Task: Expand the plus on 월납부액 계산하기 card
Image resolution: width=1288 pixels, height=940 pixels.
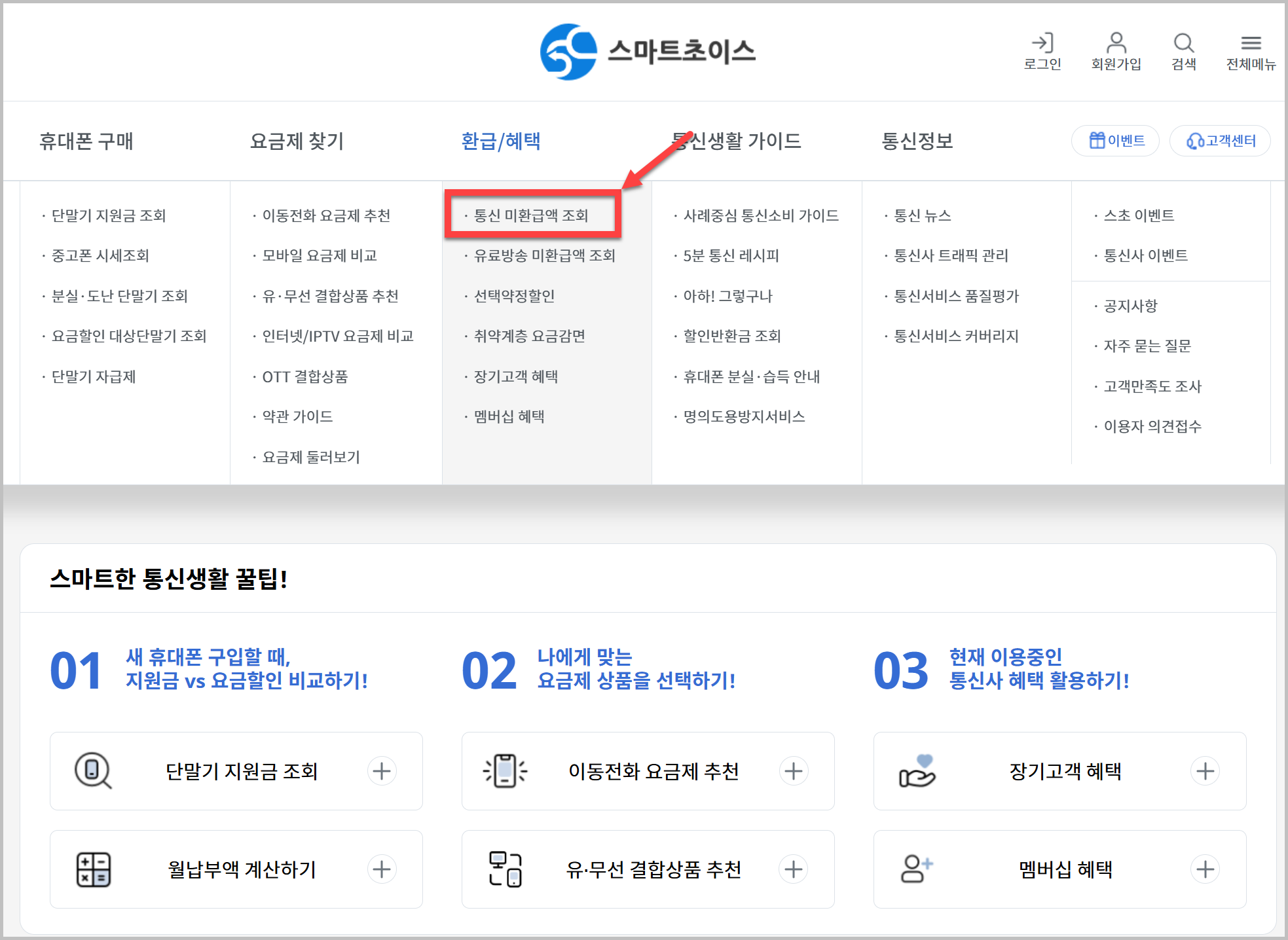Action: [382, 869]
